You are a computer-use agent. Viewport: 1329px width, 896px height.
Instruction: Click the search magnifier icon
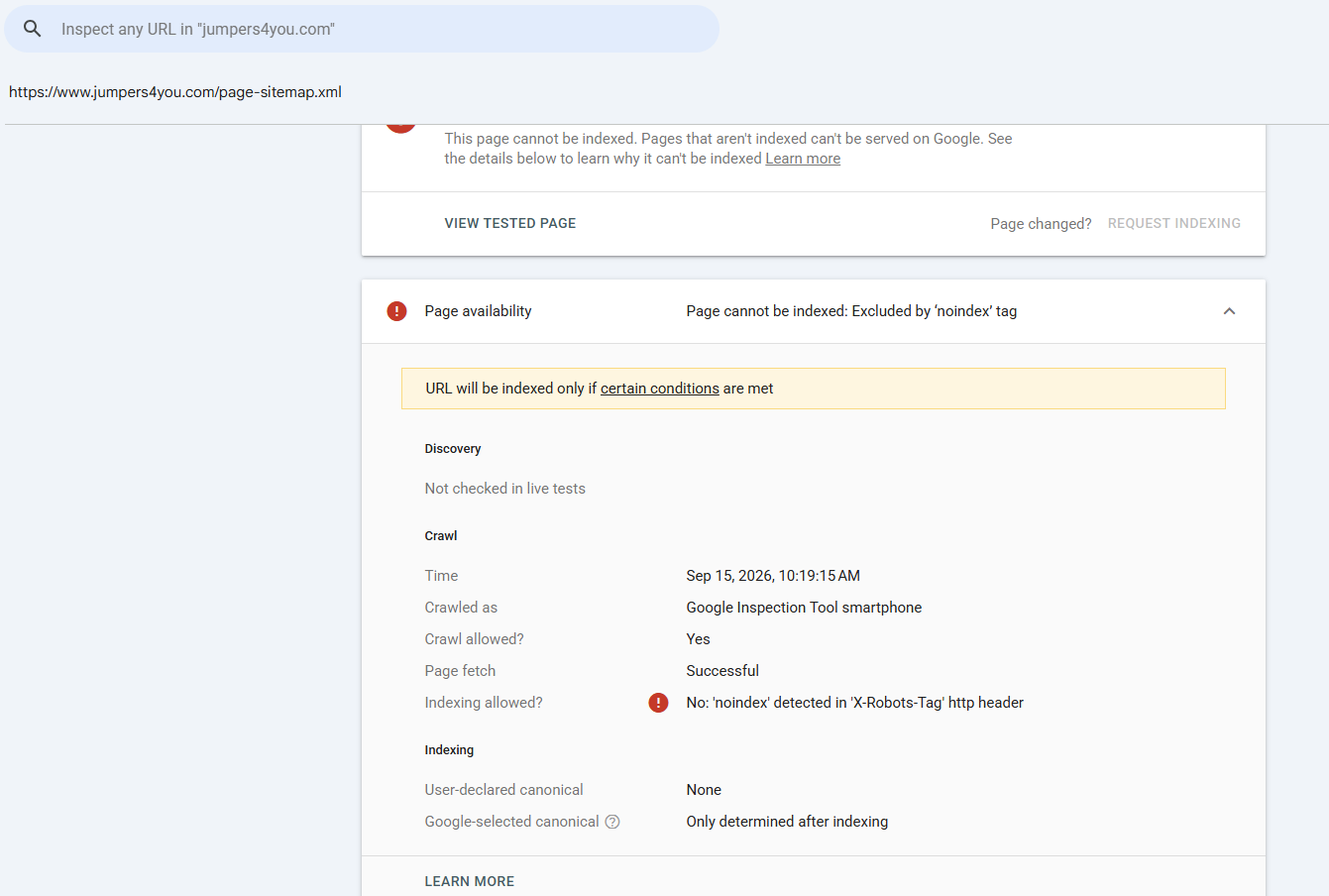33,29
